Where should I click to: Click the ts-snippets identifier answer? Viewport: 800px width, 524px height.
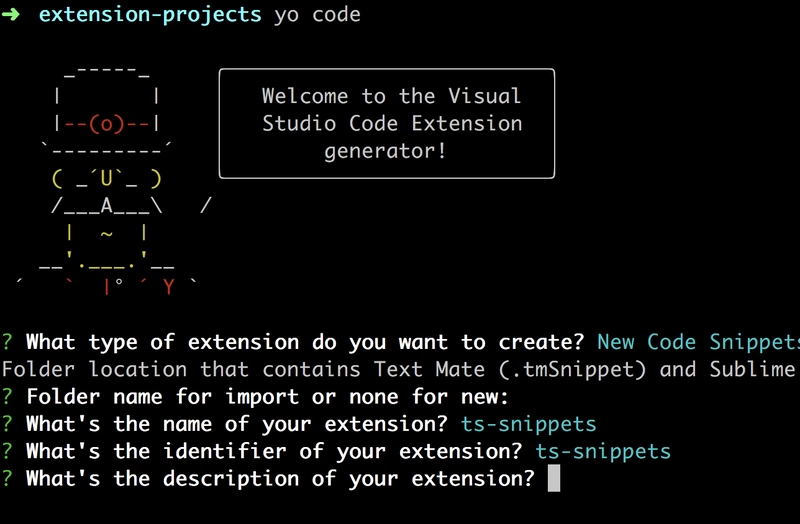603,451
